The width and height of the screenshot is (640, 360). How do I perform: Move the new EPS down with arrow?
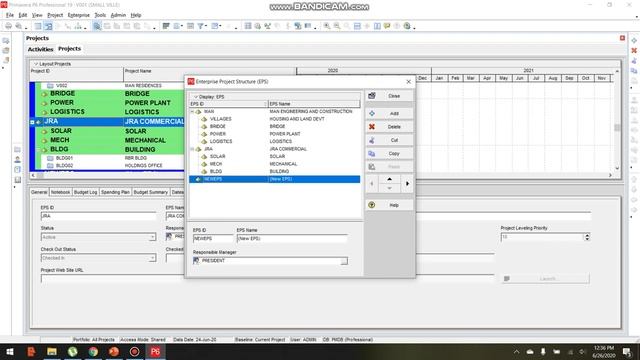click(389, 188)
